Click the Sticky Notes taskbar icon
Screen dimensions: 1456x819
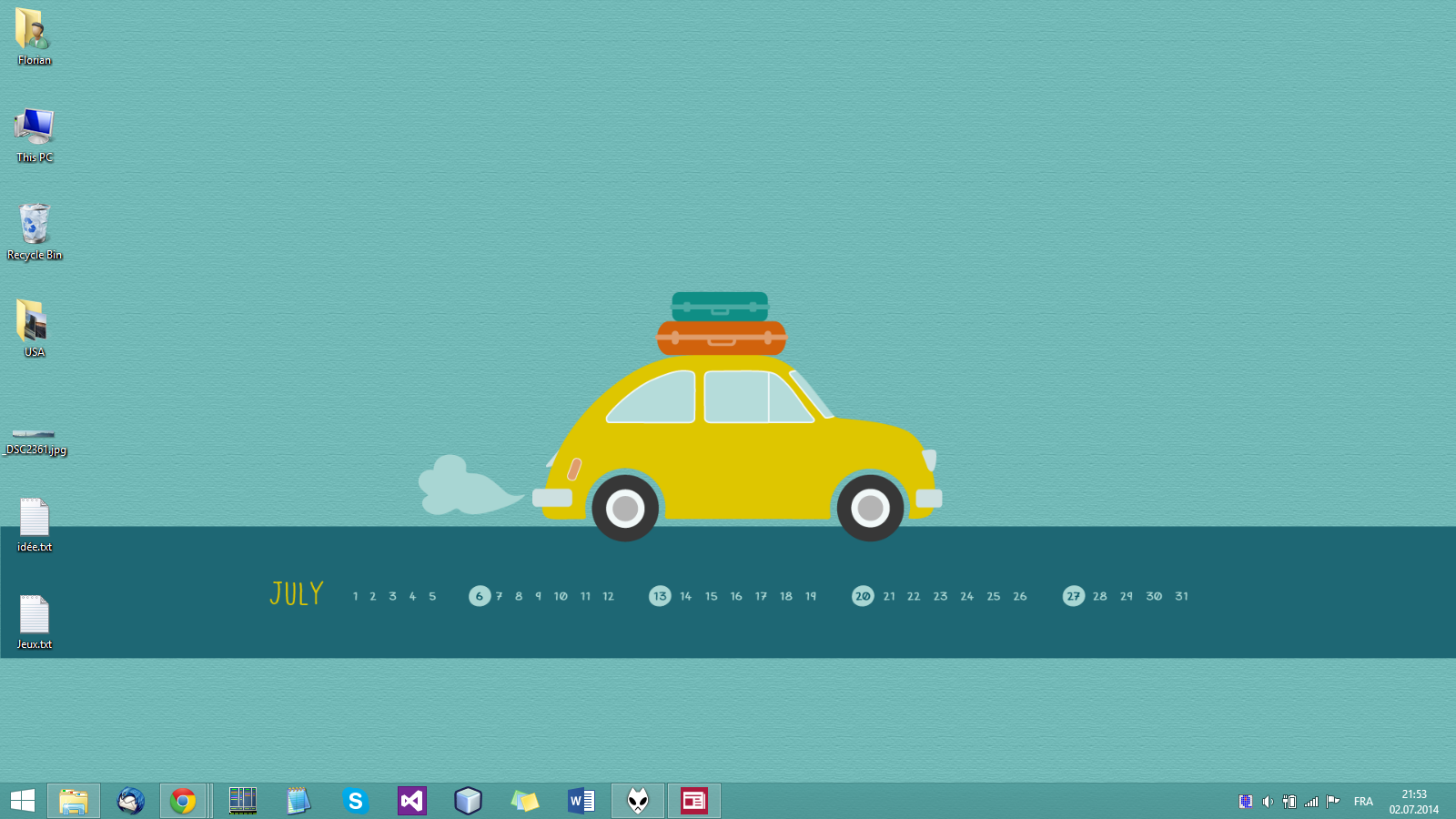(x=524, y=801)
